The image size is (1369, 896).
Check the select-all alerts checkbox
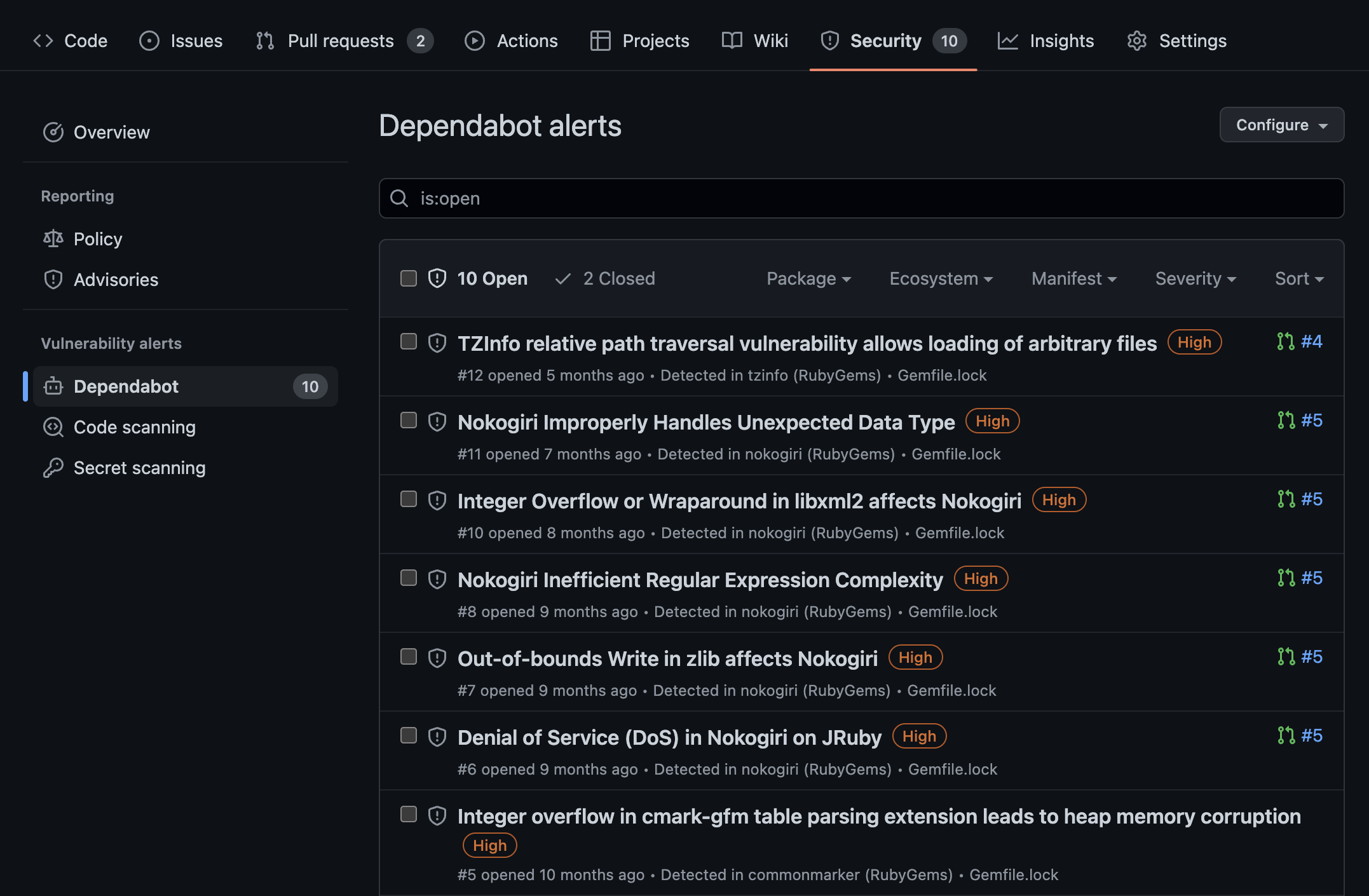409,278
